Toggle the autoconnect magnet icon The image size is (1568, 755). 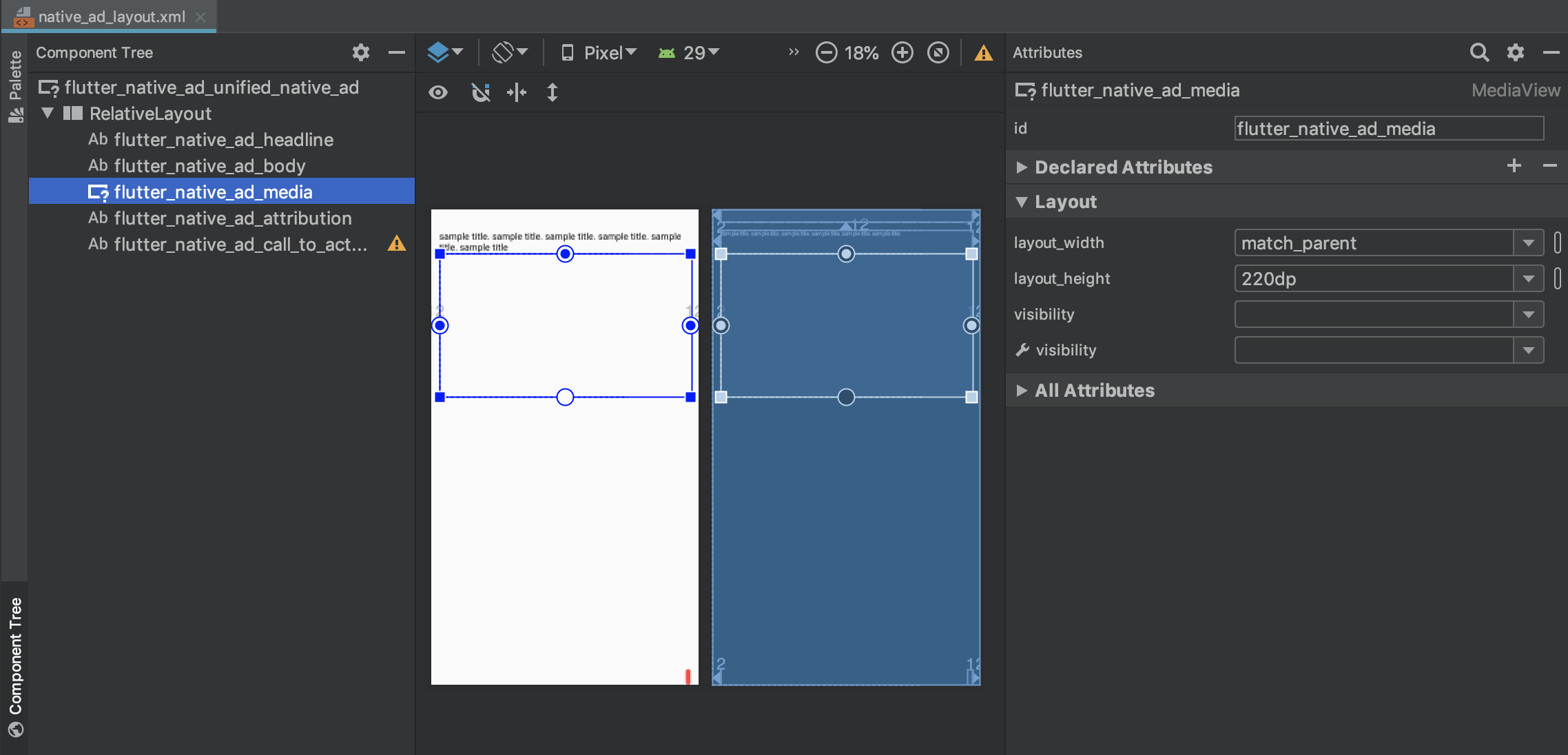click(x=480, y=92)
